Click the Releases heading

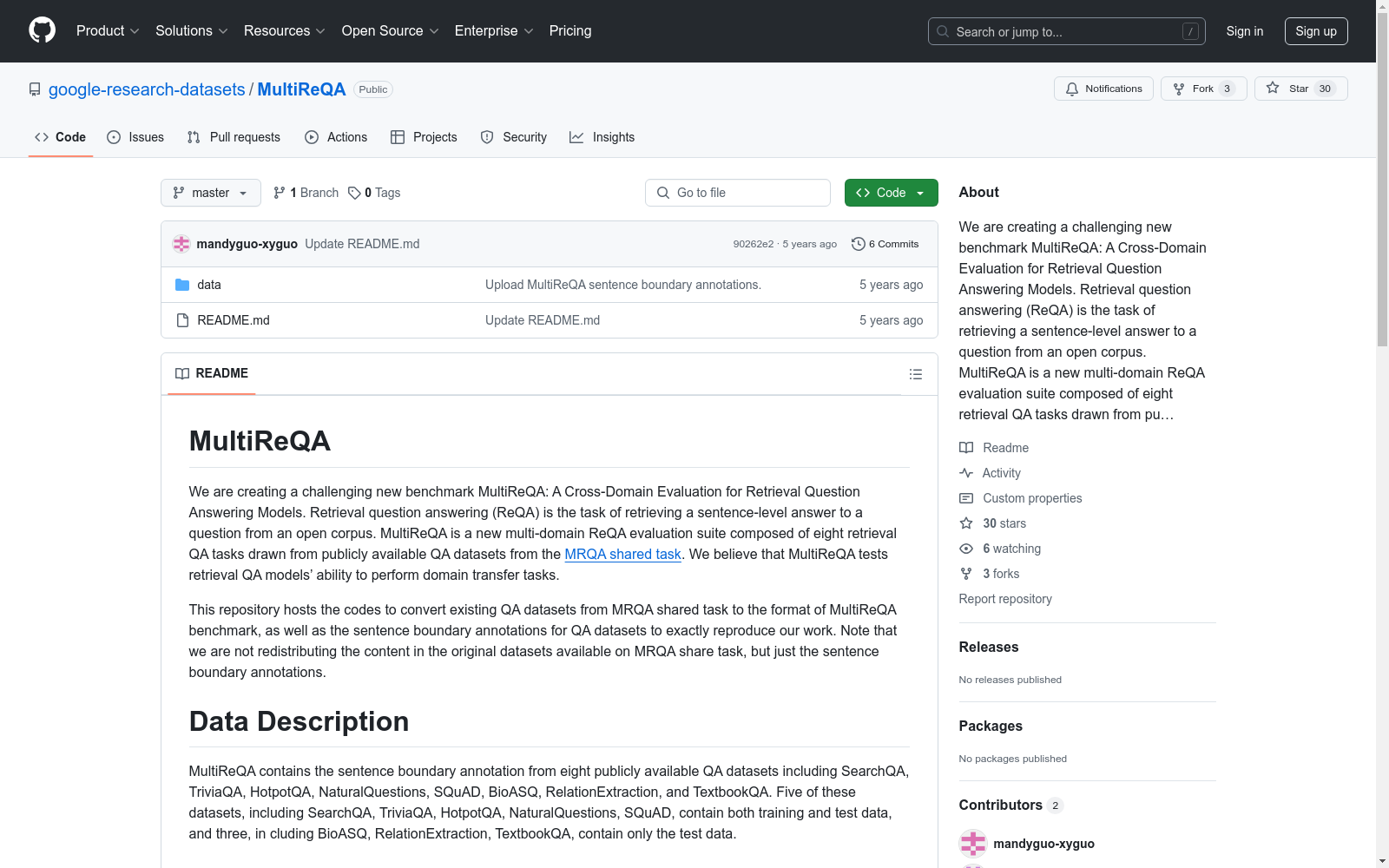[989, 647]
